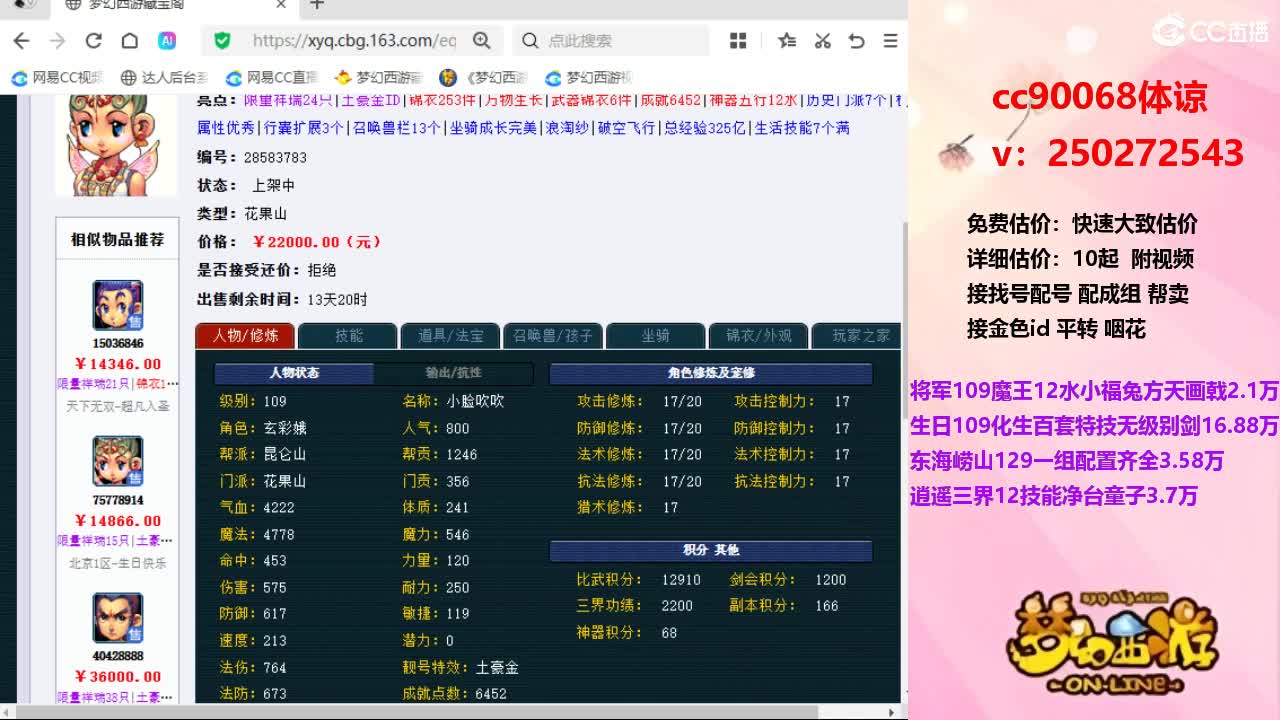Open the browser hamburger menu
Image resolution: width=1280 pixels, height=720 pixels.
[890, 41]
